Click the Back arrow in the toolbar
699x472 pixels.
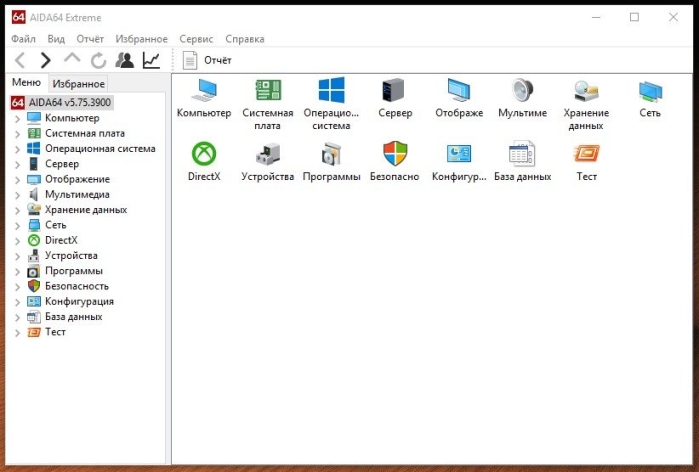(x=20, y=60)
